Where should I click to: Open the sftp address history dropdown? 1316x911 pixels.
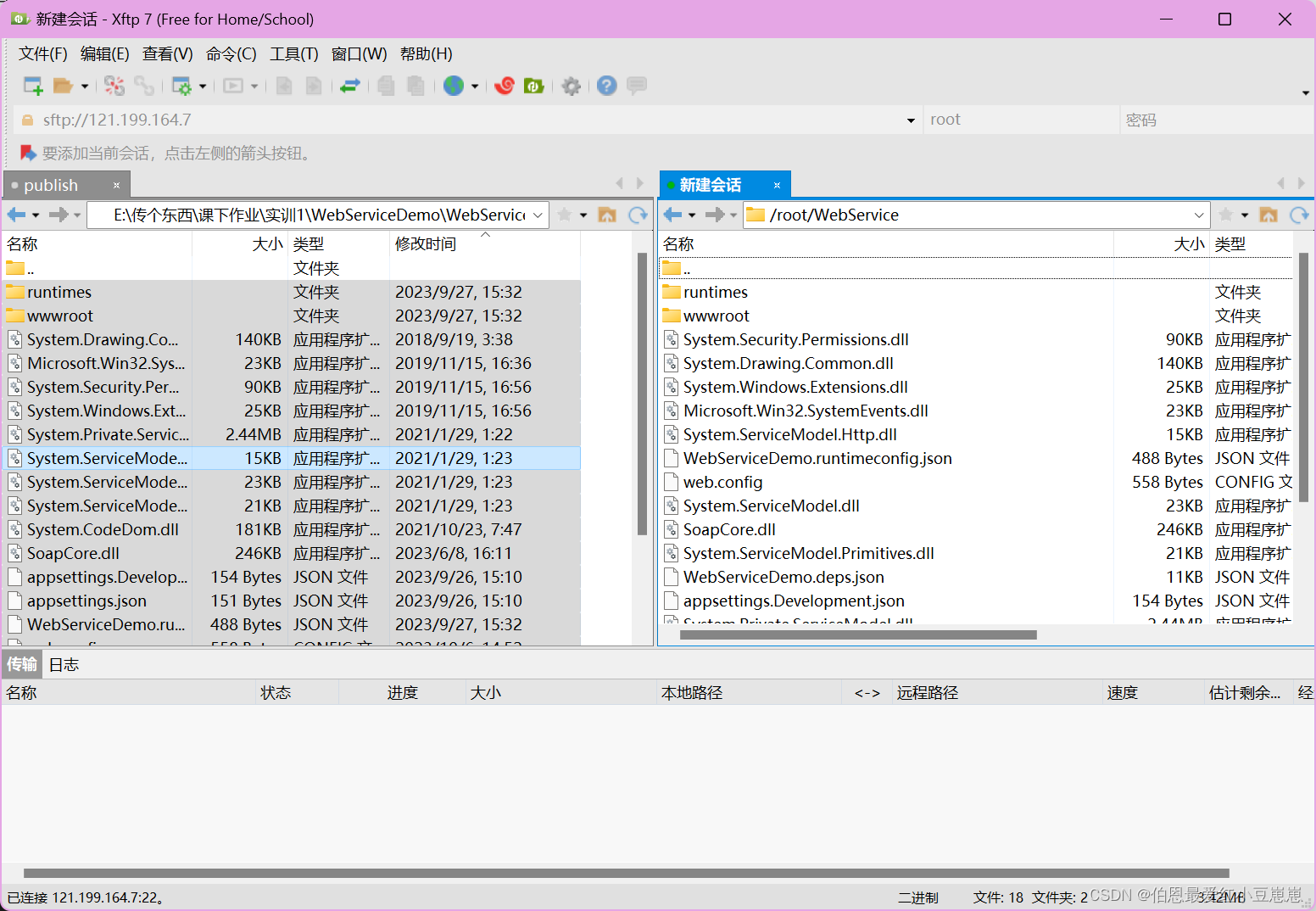pos(911,120)
